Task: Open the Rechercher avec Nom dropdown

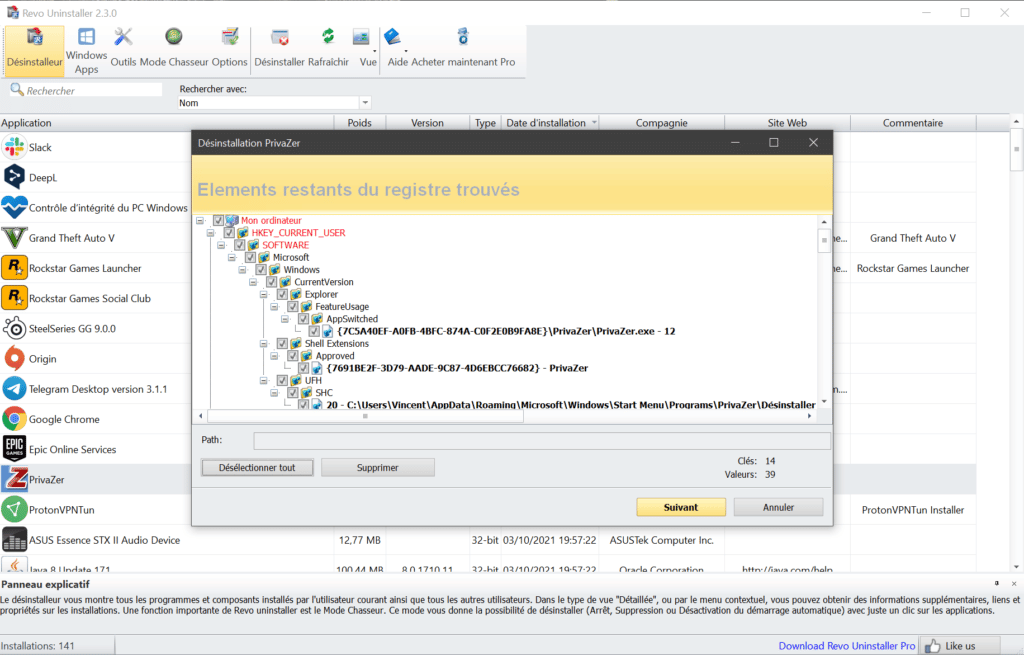Action: (x=365, y=103)
